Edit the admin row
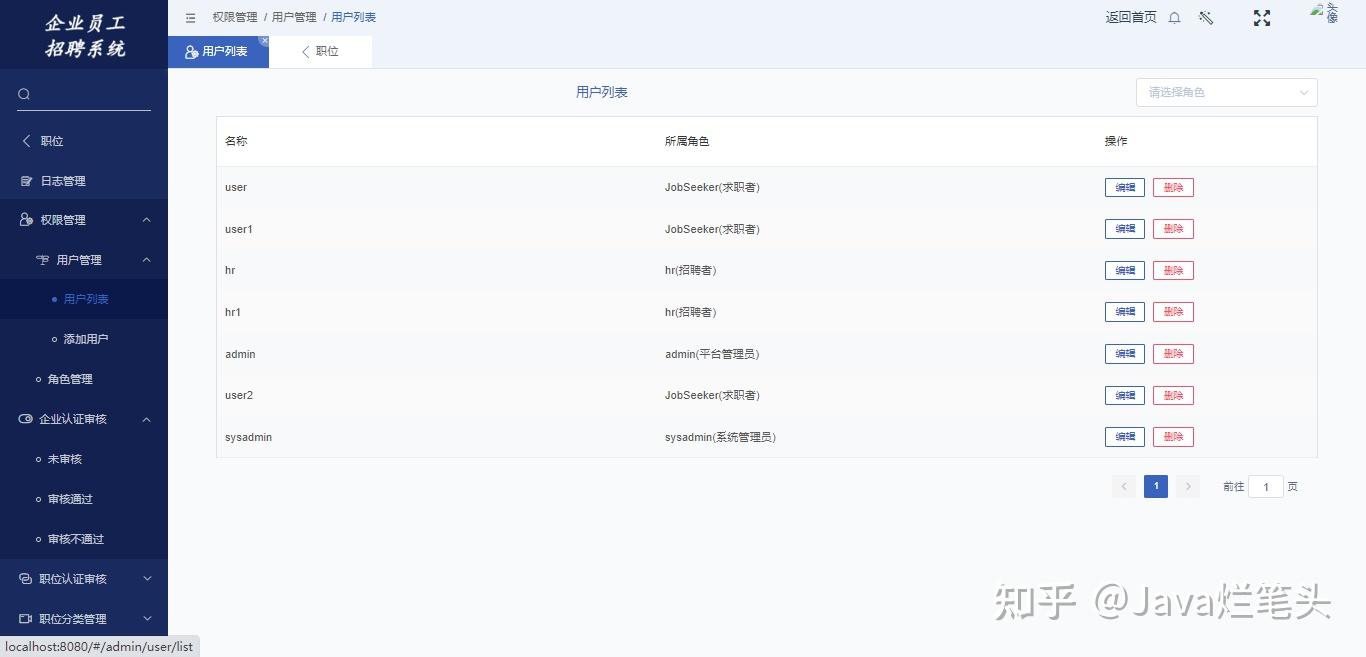 [1125, 354]
